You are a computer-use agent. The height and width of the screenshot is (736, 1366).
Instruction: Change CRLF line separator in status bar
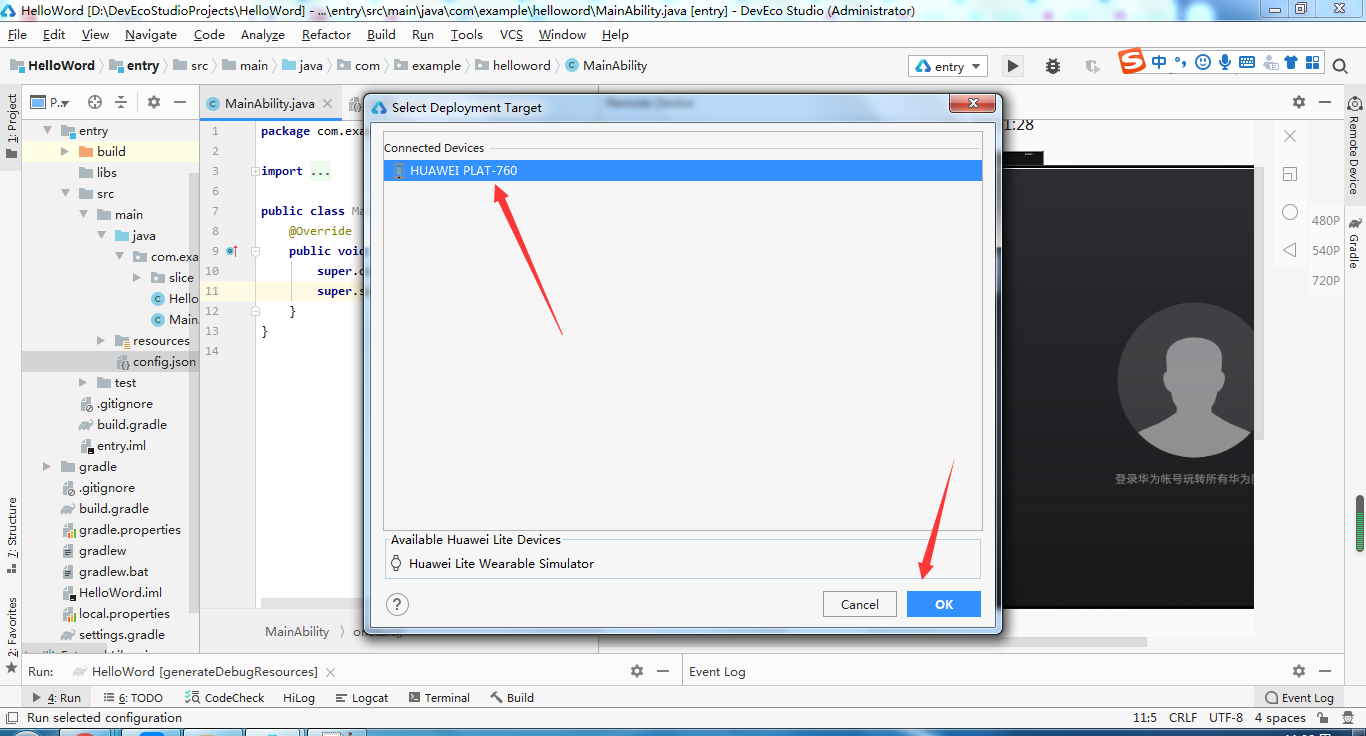point(1182,718)
